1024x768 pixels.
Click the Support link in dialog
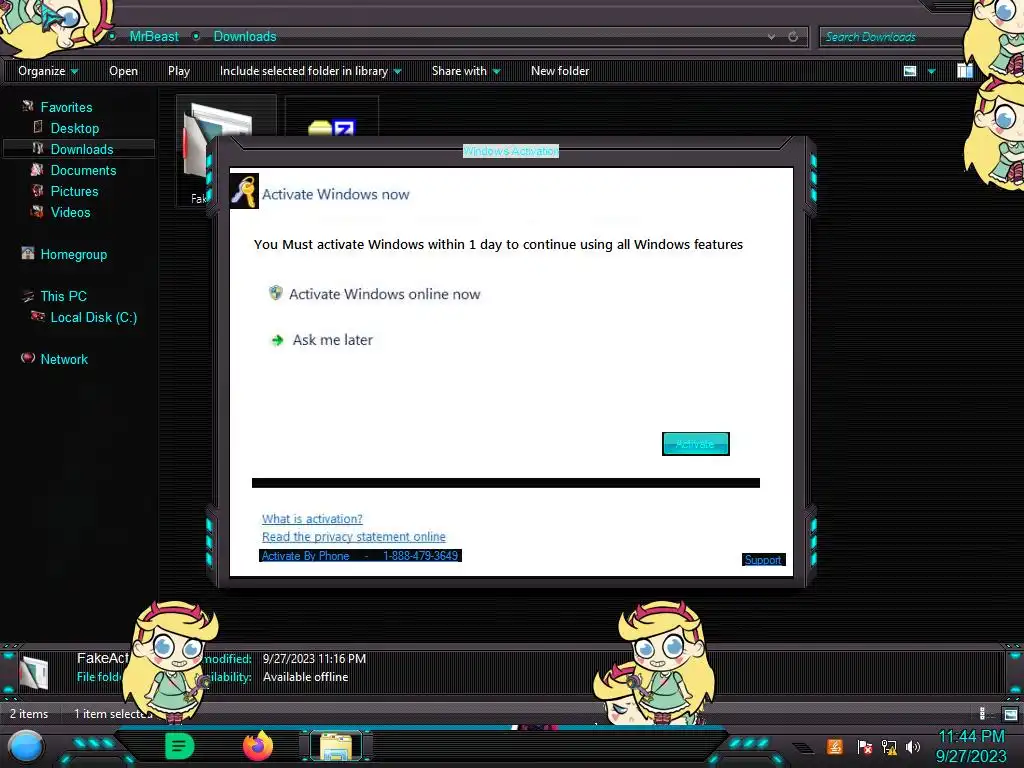coord(763,560)
